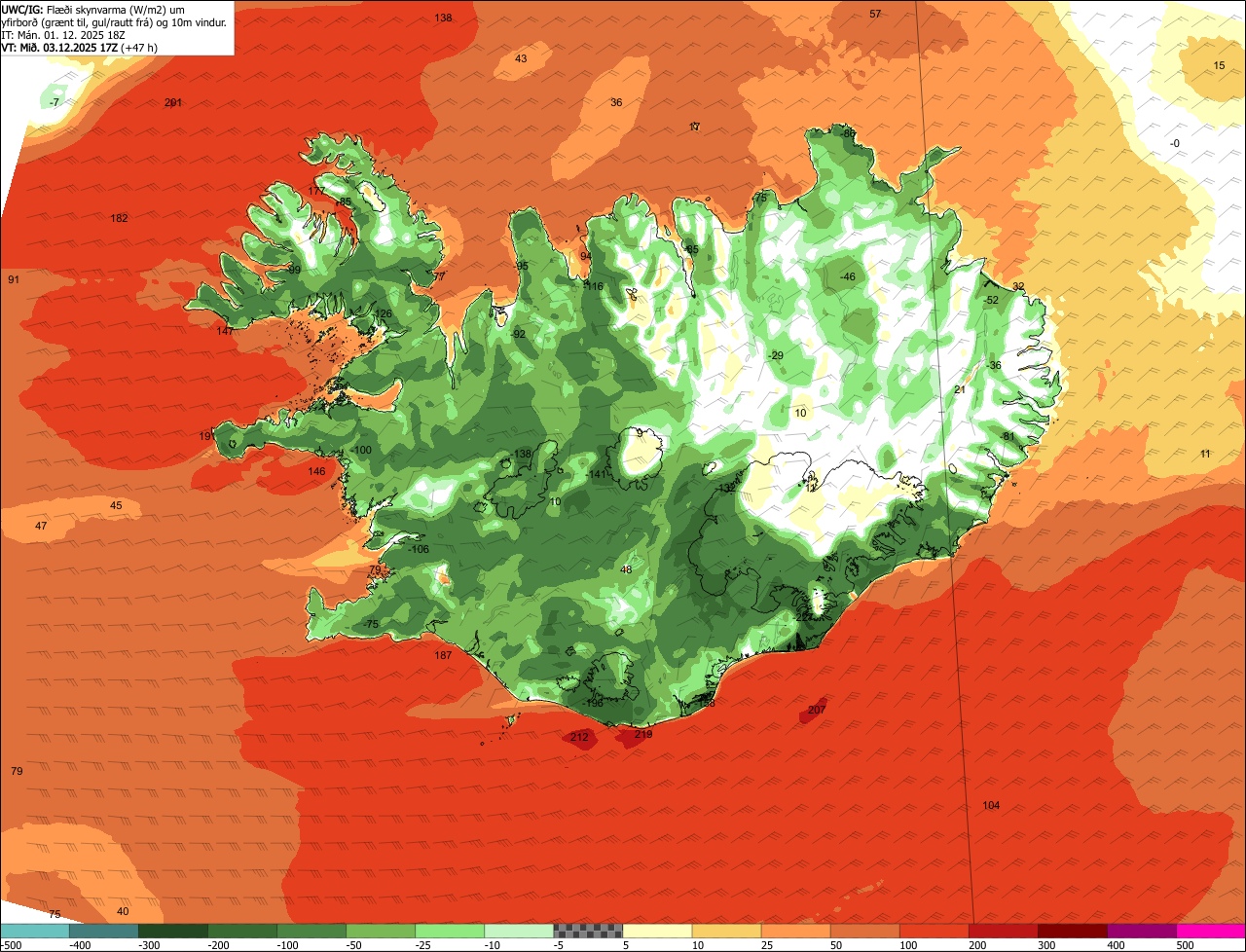Click the map title line starting 'UWC/IG:'

[x=93, y=9]
